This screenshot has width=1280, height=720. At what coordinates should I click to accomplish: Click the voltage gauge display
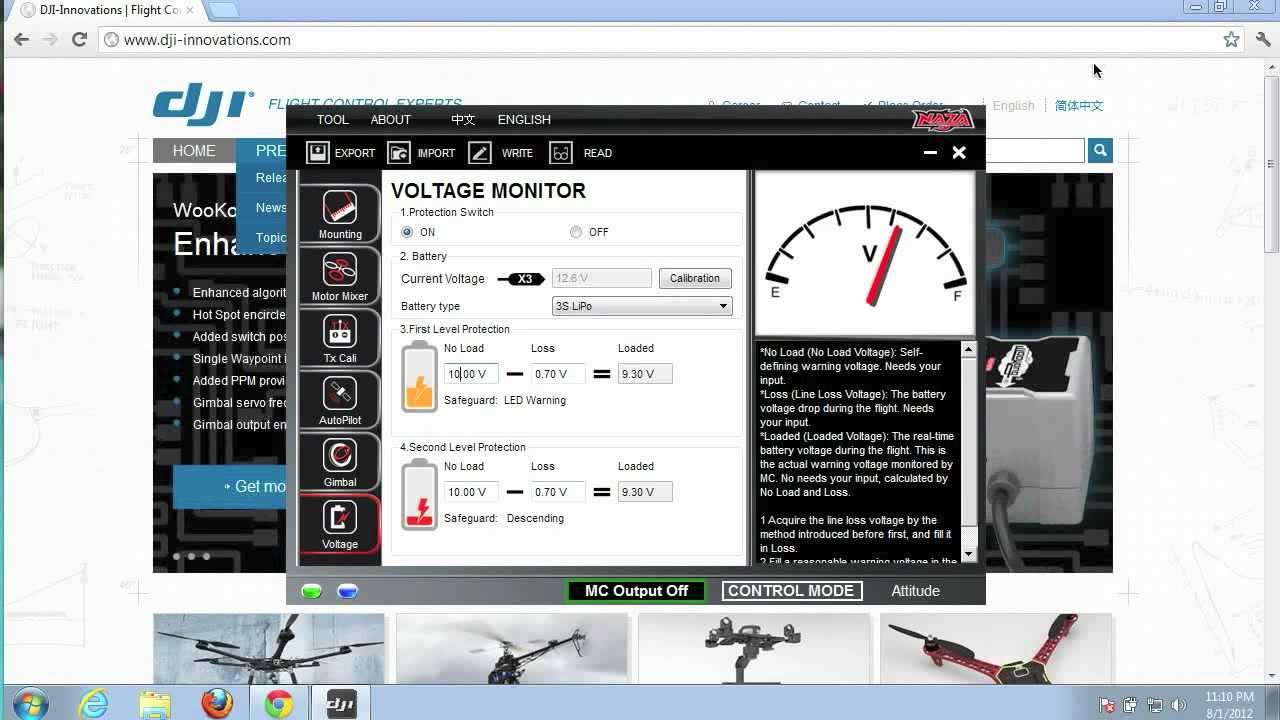[865, 253]
